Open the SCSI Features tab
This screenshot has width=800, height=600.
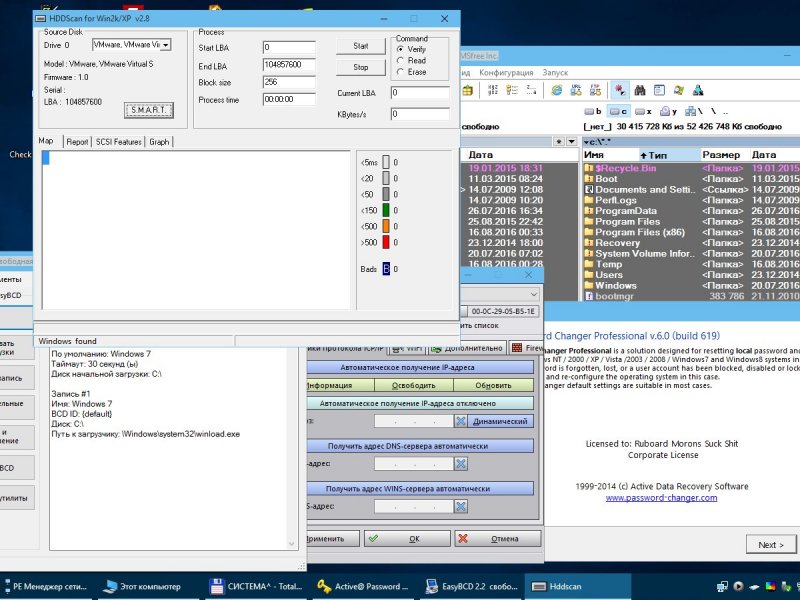click(x=118, y=142)
